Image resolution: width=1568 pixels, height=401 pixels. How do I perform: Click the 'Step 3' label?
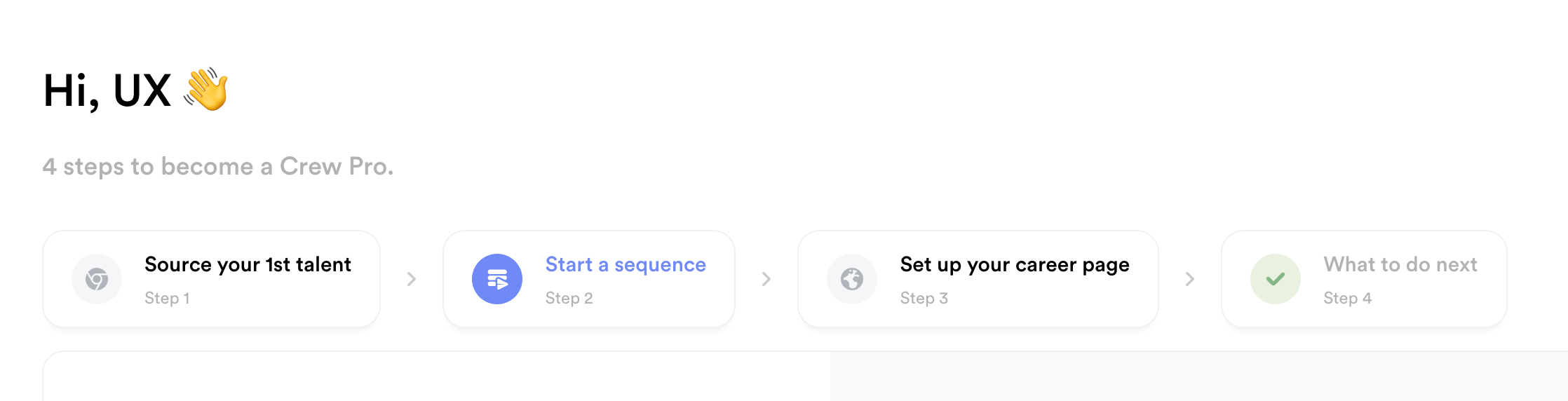click(x=924, y=298)
